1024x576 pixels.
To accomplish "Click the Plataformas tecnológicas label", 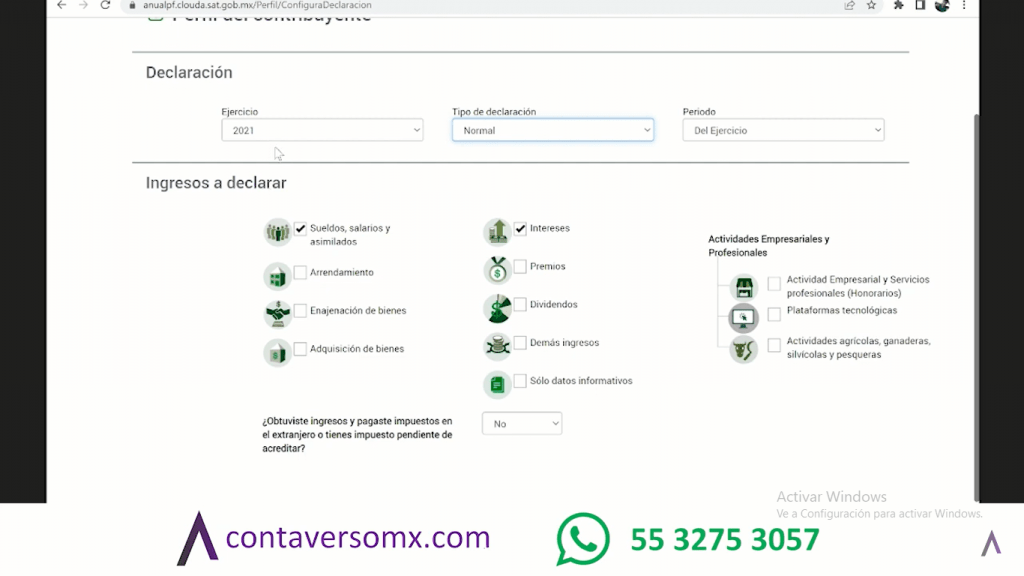I will (842, 310).
